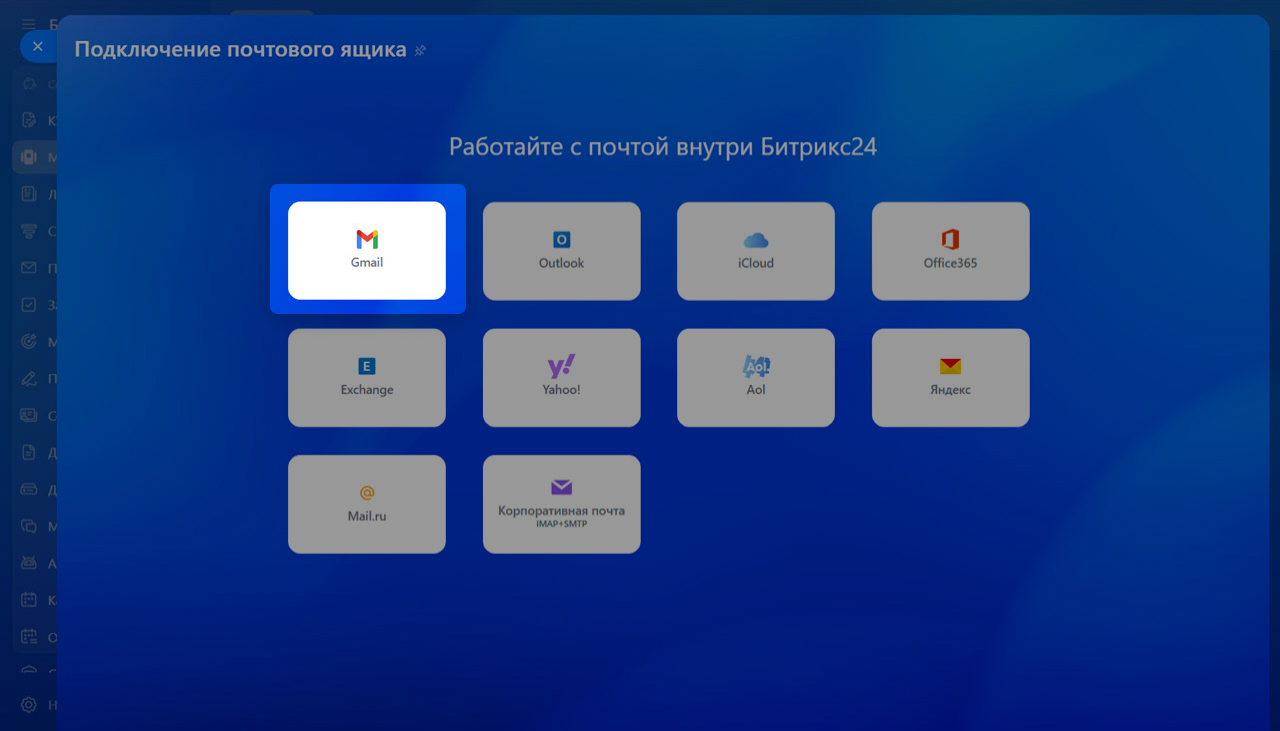Pin the Подключение почтового ящика slider
The height and width of the screenshot is (731, 1280).
420,50
